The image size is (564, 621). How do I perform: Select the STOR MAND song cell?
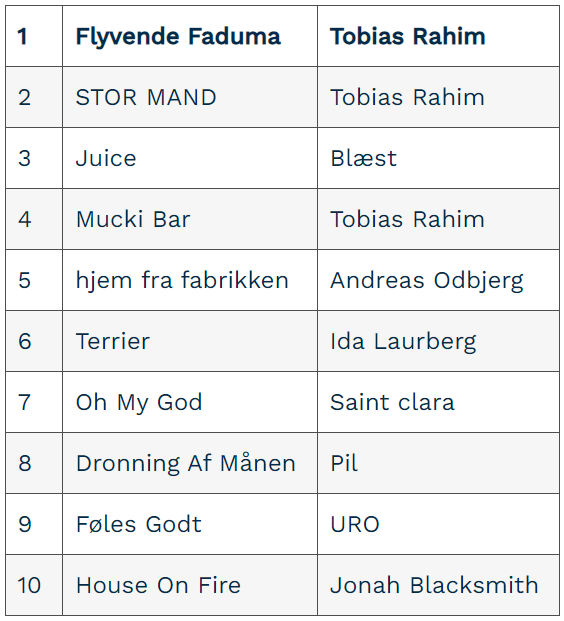point(190,97)
